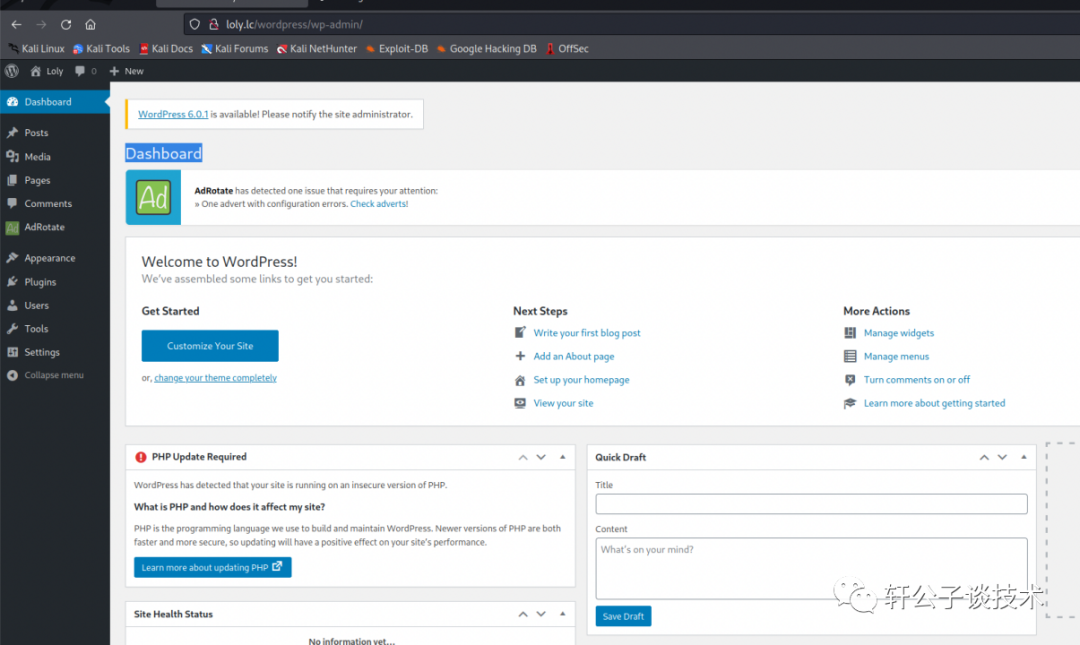Click Manage widgets link
The height and width of the screenshot is (645, 1080).
[x=899, y=333]
